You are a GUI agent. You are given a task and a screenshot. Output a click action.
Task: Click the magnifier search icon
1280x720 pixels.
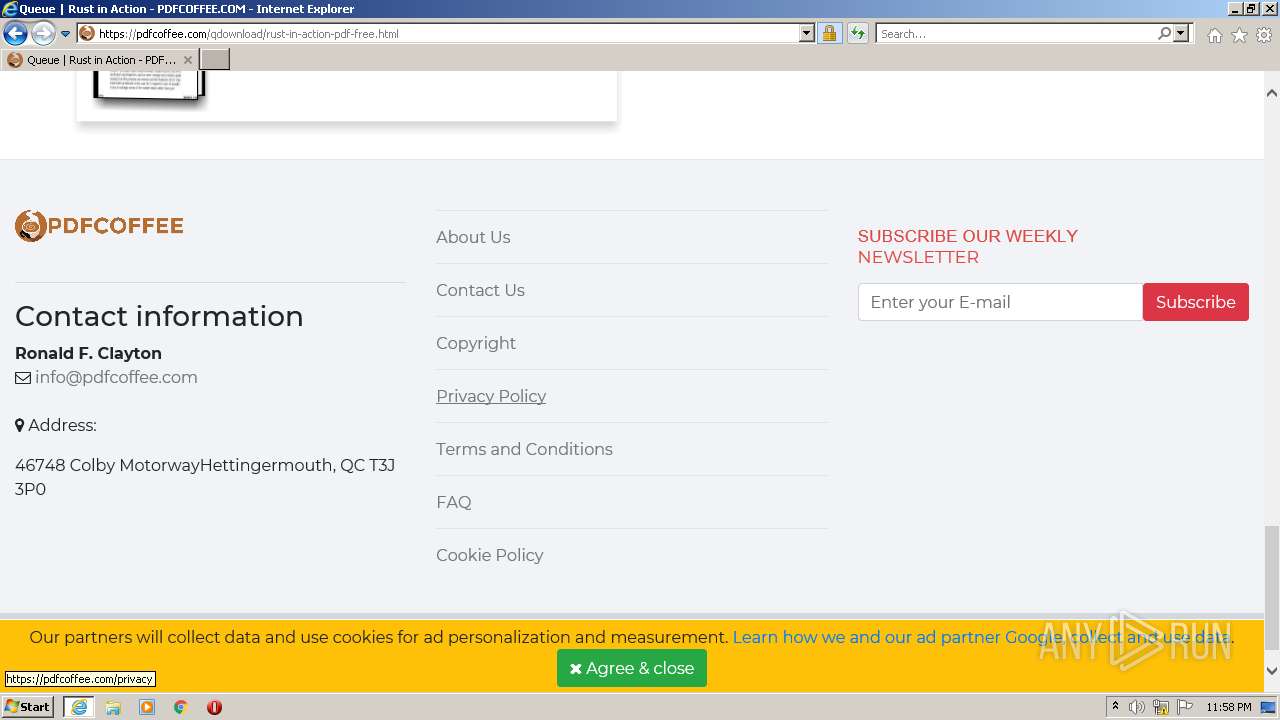[x=1164, y=33]
